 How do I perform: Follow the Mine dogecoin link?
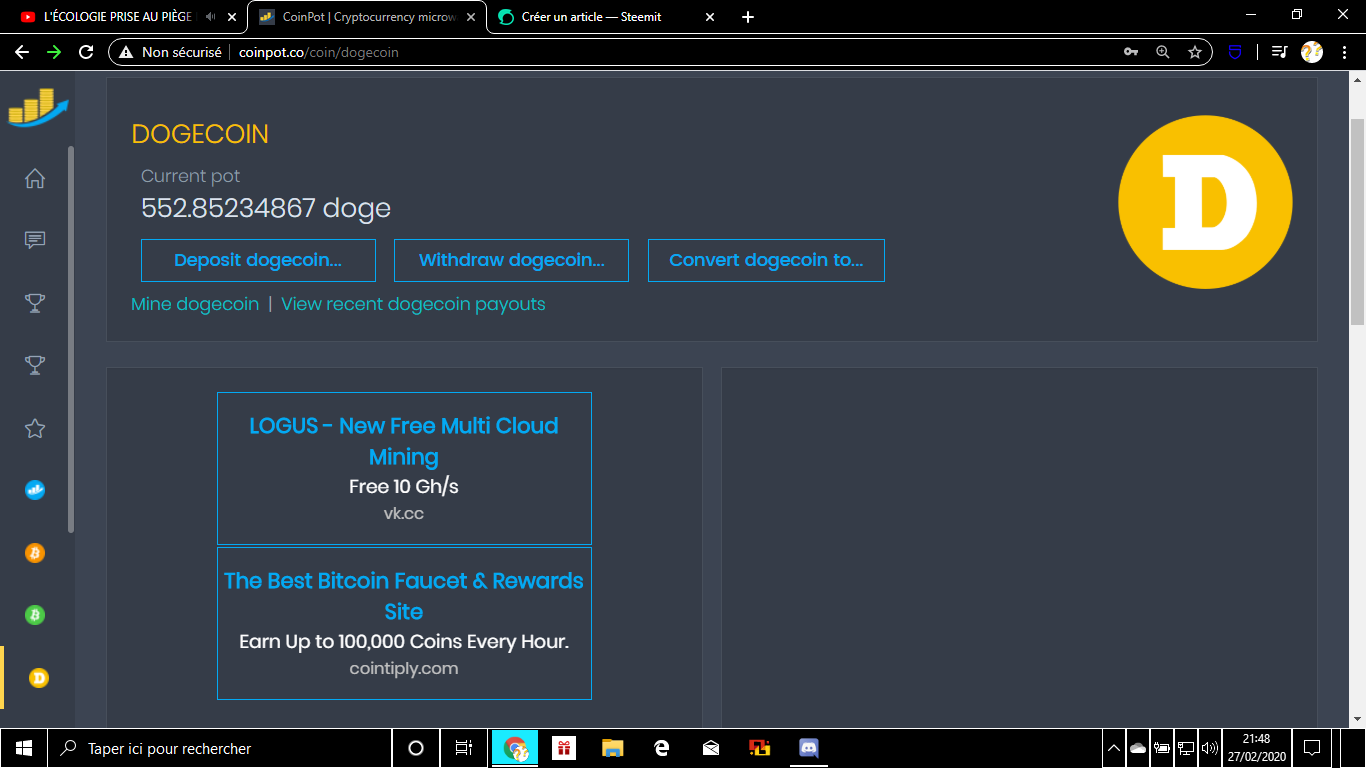click(x=195, y=304)
